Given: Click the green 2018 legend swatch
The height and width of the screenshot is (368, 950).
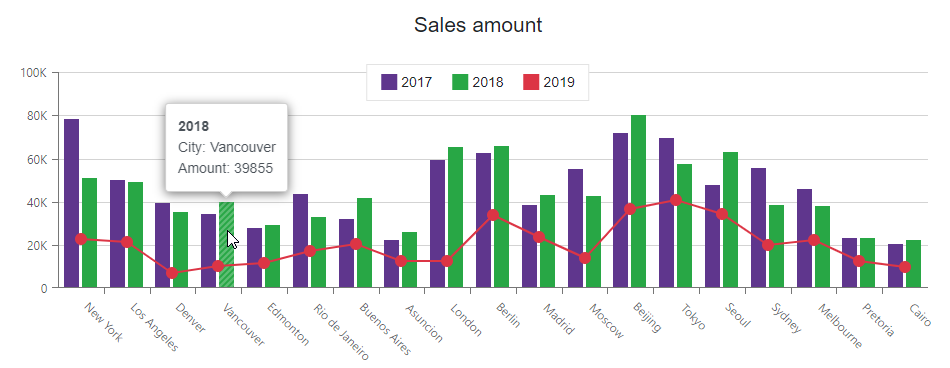Looking at the screenshot, I should [460, 82].
